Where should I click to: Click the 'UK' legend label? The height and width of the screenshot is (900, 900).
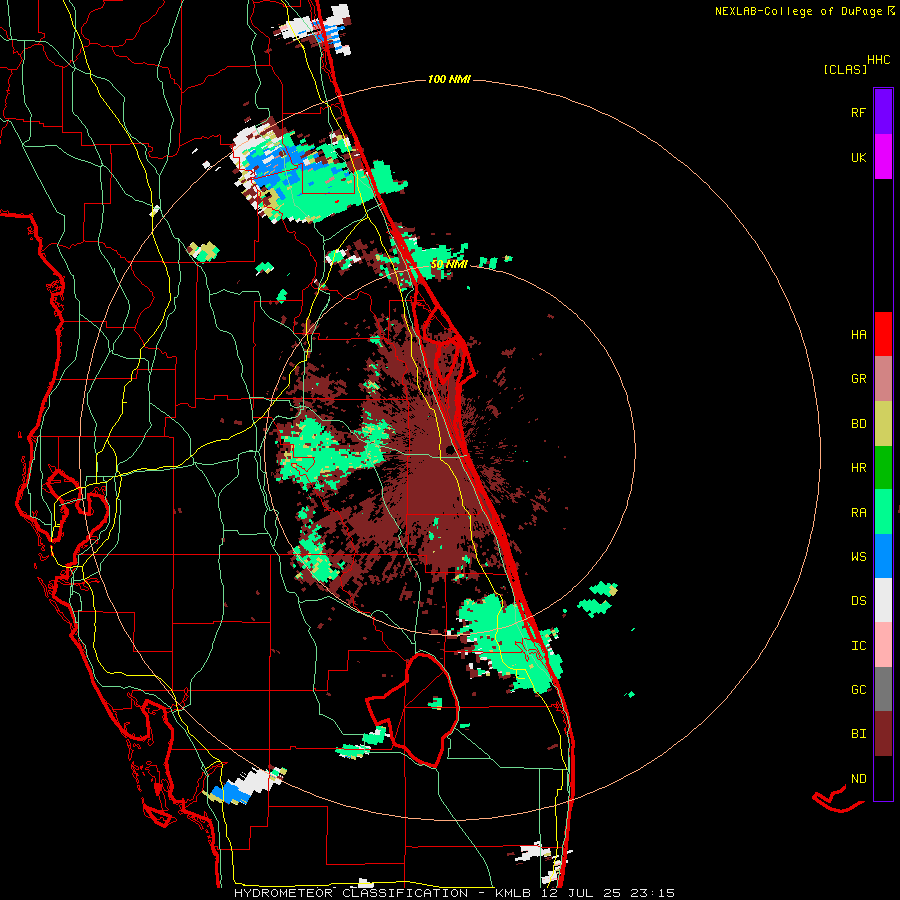(858, 157)
